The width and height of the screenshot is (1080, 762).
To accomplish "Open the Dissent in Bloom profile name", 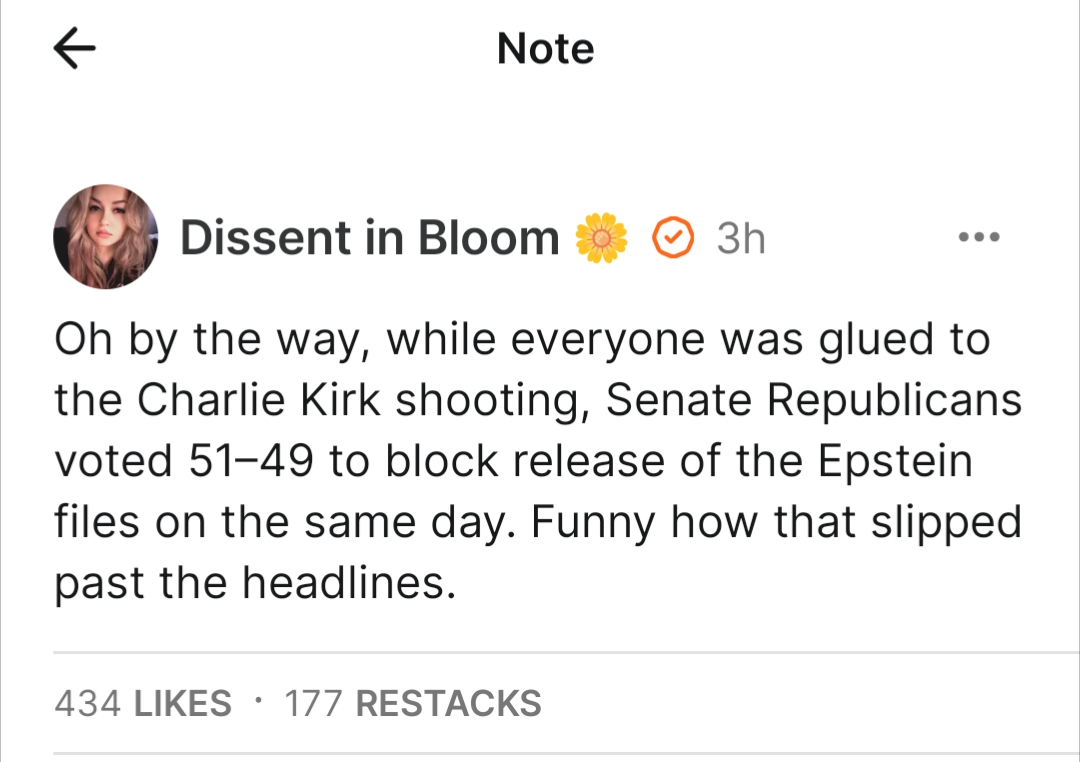I will point(369,238).
